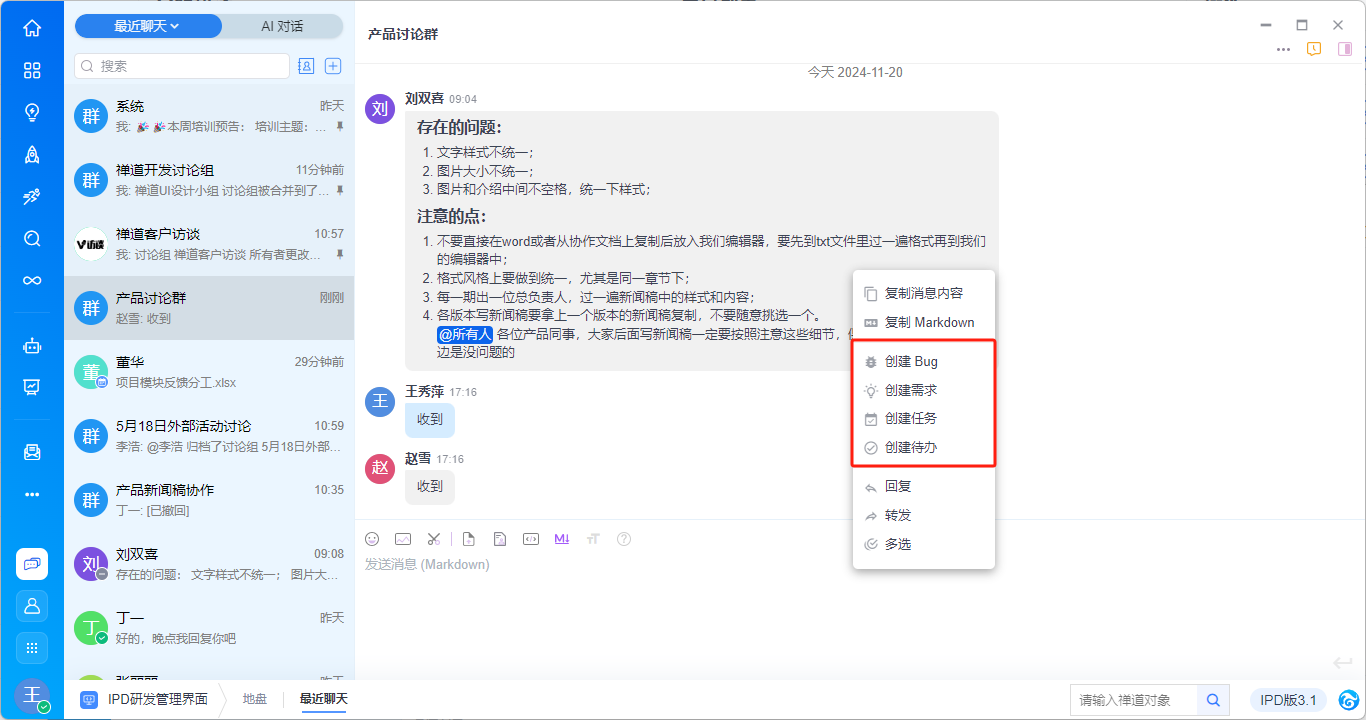This screenshot has width=1366, height=720.
Task: Click the IPD版3.1 version button
Action: click(x=1289, y=700)
